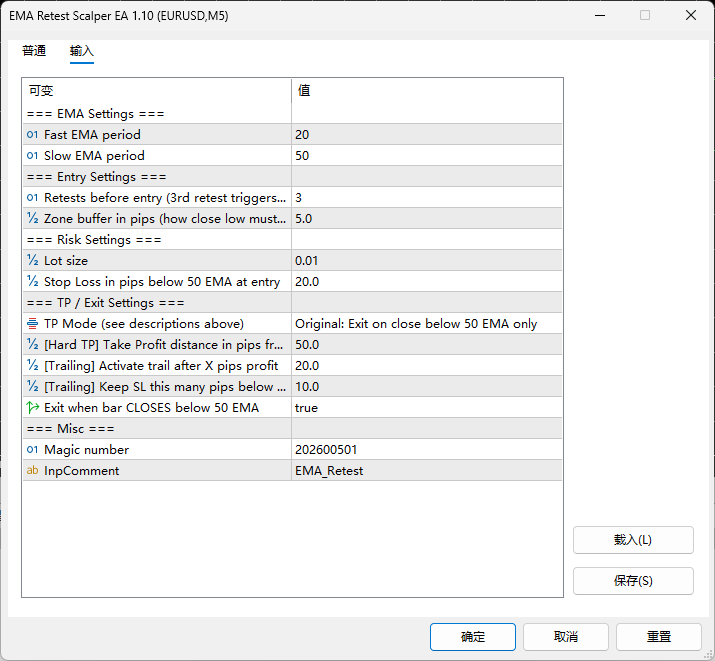Select 'Lot size' label
715x661 pixels.
tap(66, 260)
